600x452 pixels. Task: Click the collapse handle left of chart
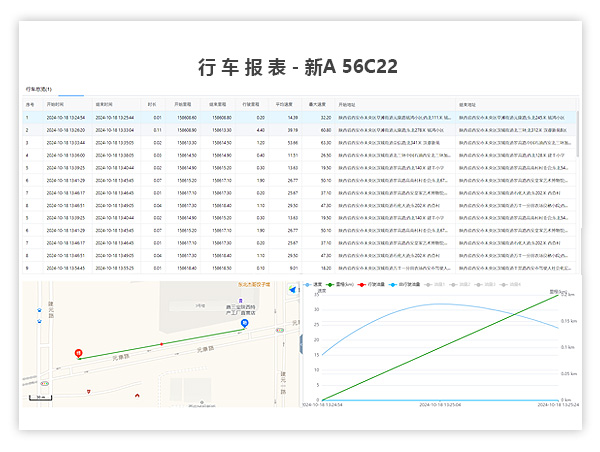click(x=302, y=343)
